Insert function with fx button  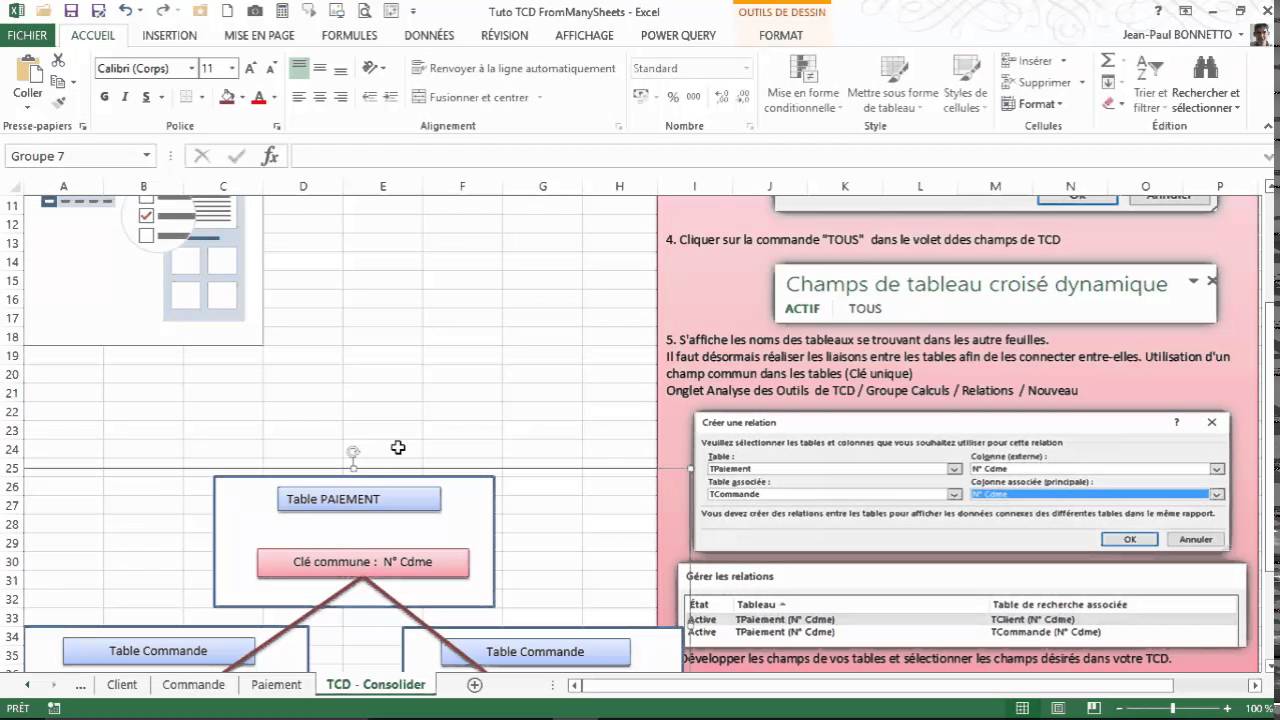[x=270, y=156]
